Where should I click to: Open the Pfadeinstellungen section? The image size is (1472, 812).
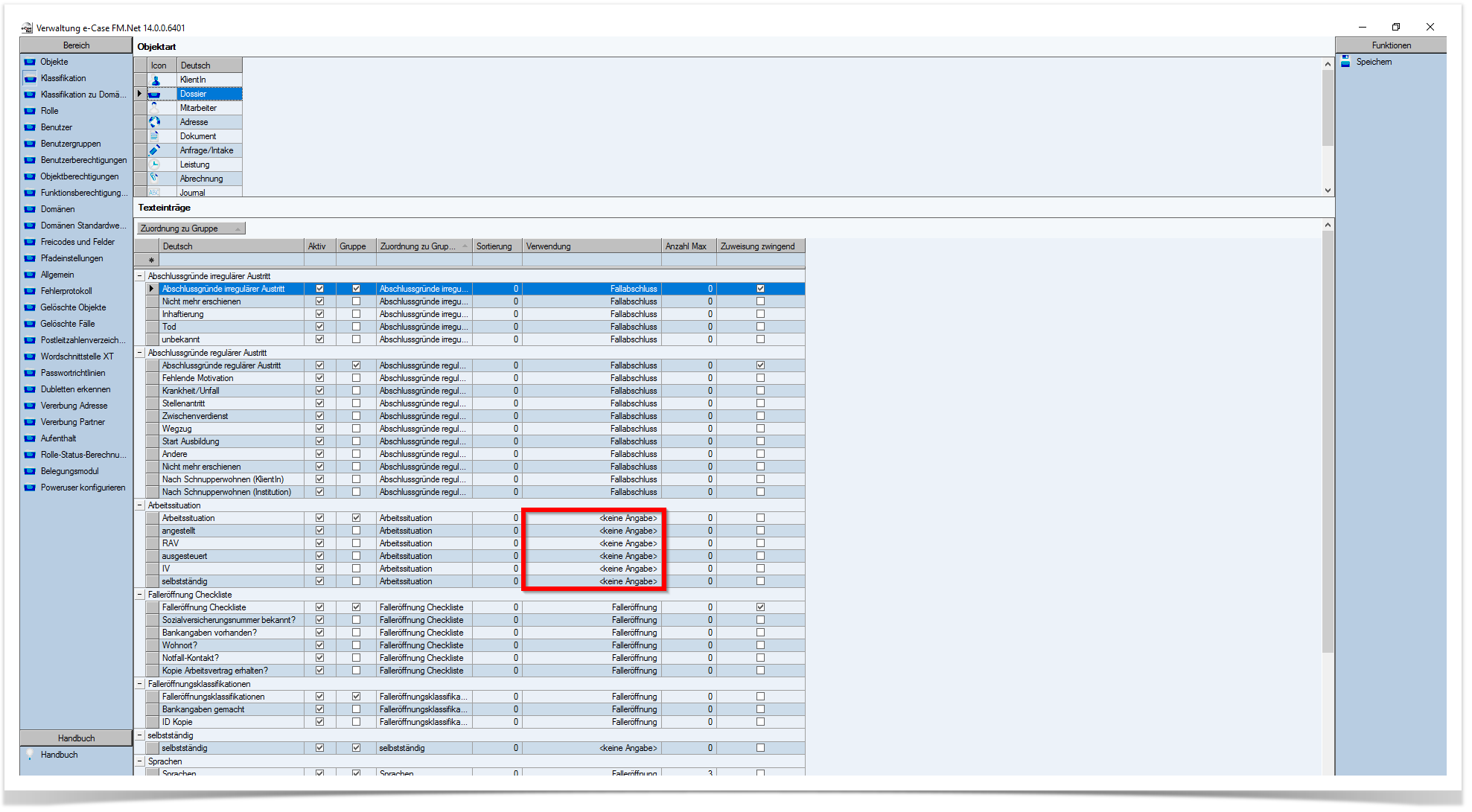coord(71,258)
